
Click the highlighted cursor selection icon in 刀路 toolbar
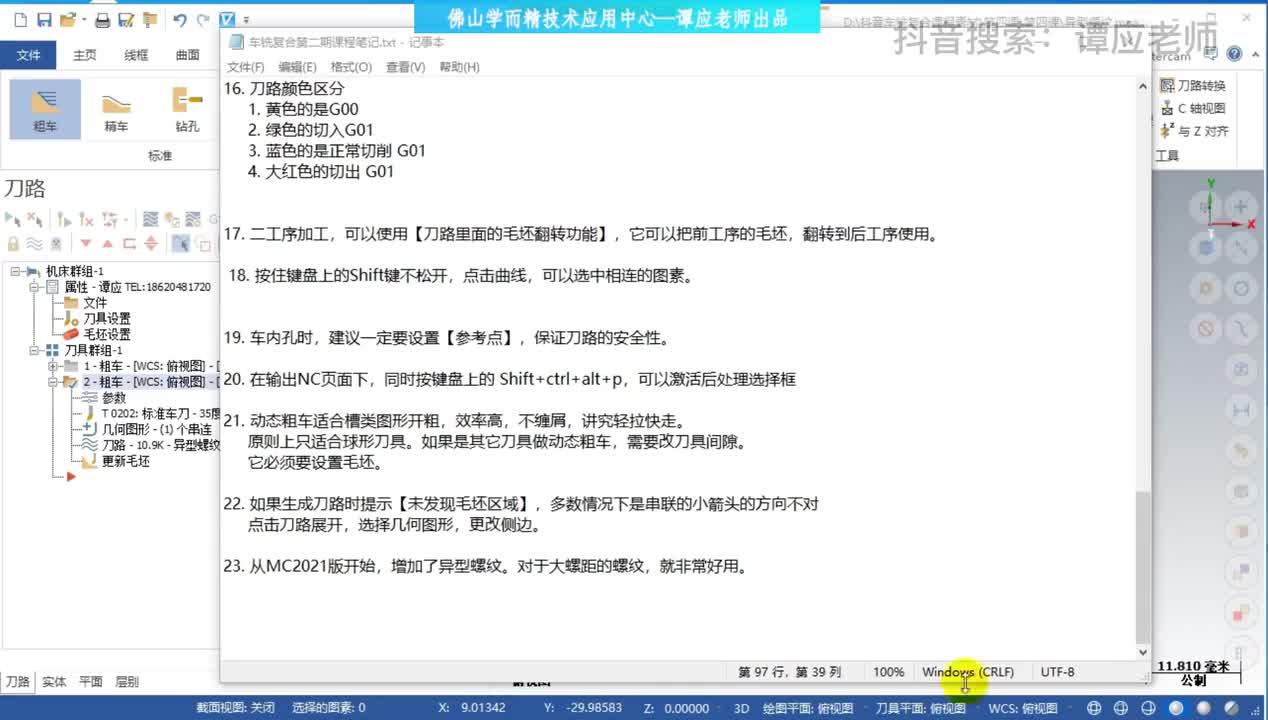click(180, 243)
